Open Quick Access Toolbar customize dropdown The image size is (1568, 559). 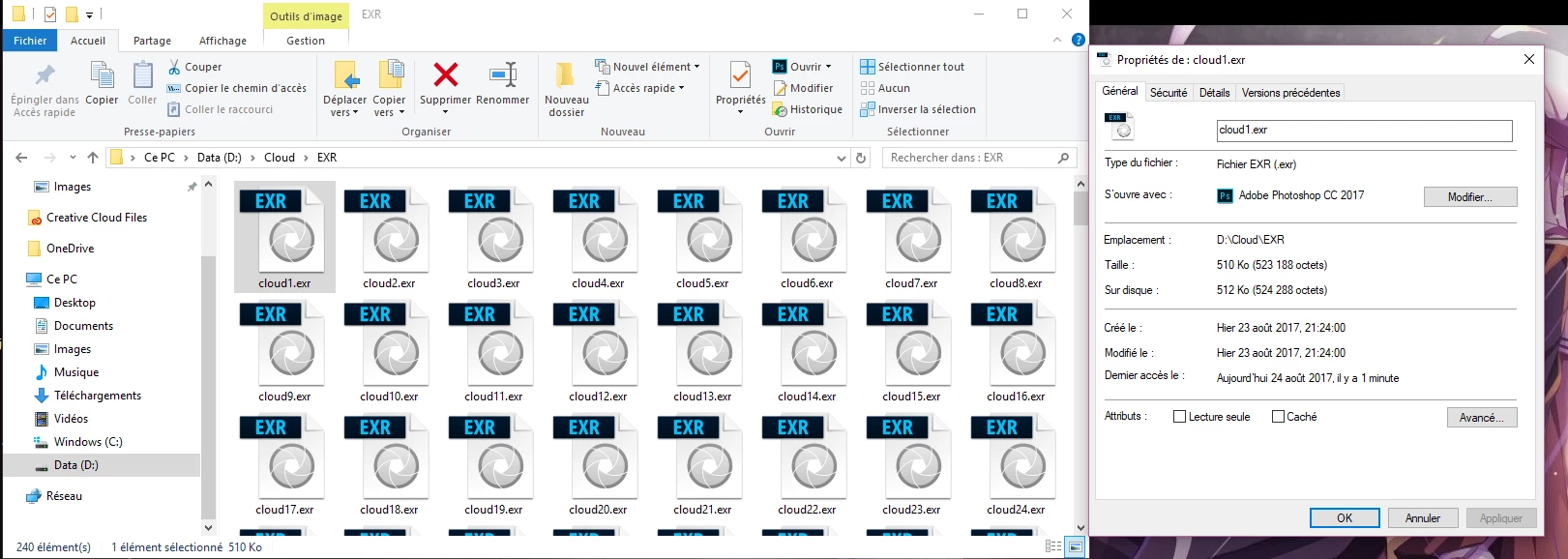click(89, 15)
